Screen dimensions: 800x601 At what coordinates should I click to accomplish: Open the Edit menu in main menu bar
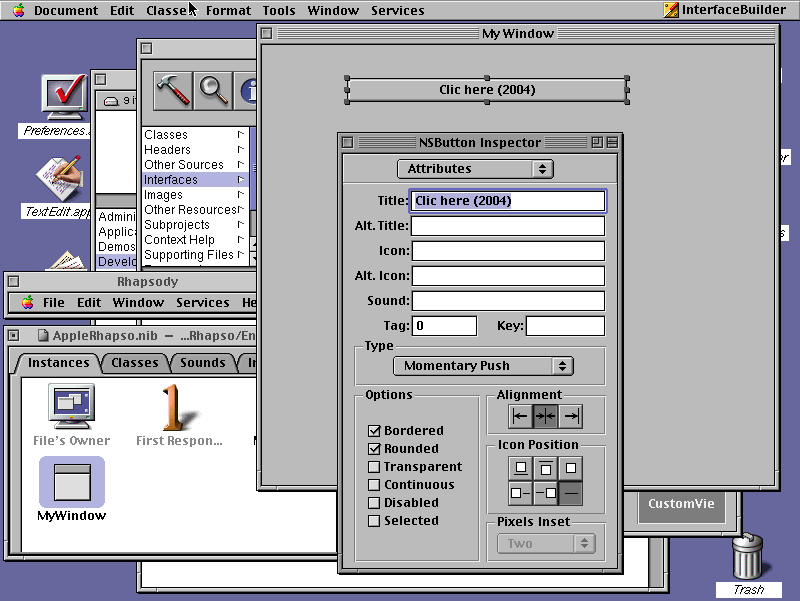[122, 10]
